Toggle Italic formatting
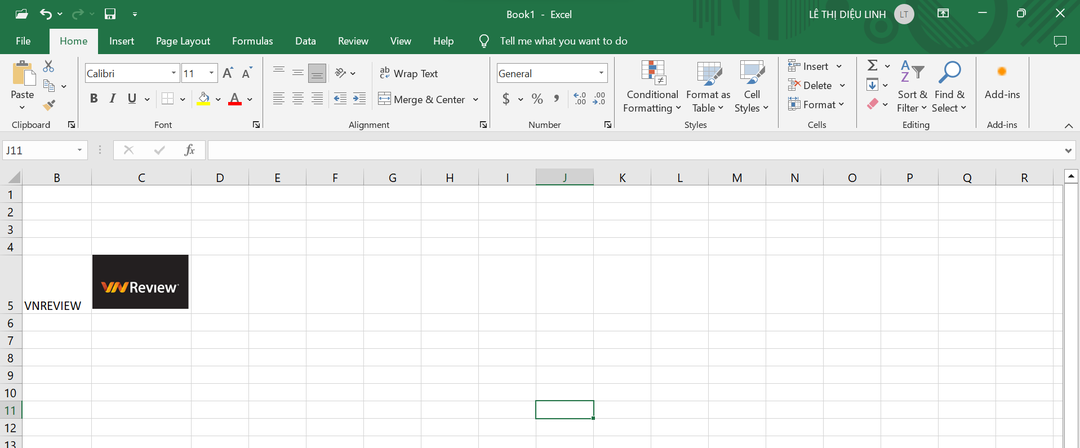Screen dimensions: 1080x448 tap(113, 99)
